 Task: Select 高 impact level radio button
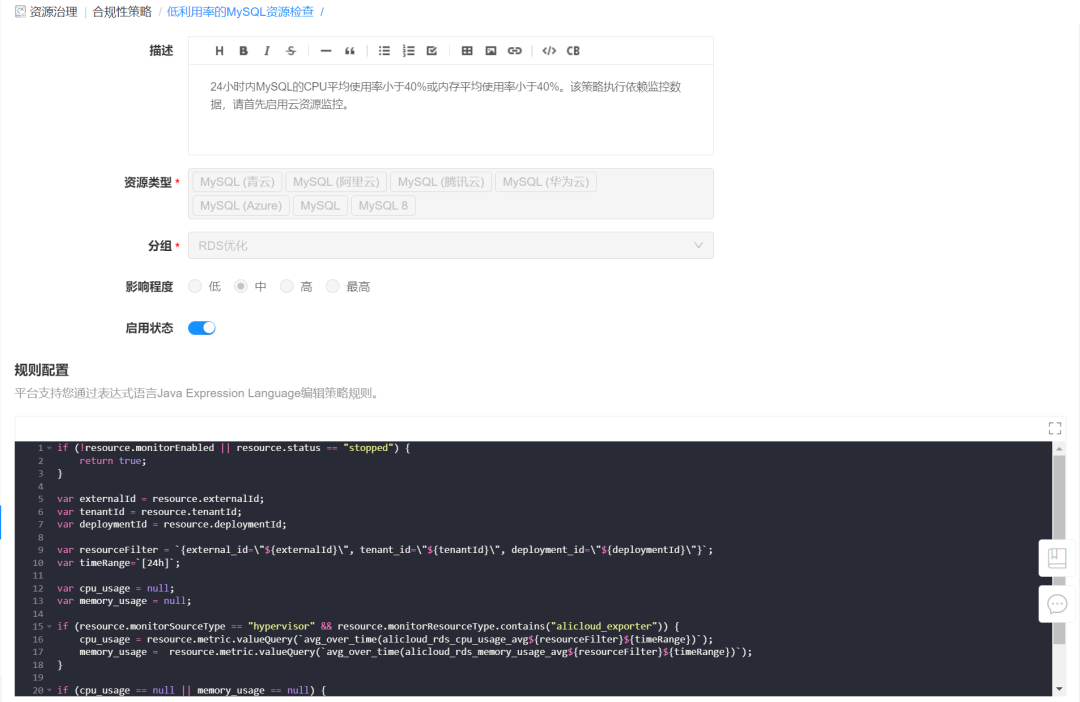tap(287, 287)
